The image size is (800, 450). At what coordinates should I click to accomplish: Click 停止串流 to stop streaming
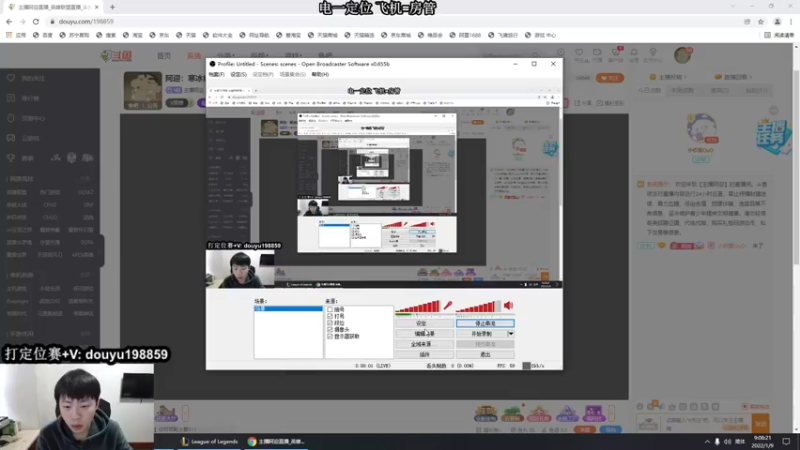pyautogui.click(x=485, y=323)
